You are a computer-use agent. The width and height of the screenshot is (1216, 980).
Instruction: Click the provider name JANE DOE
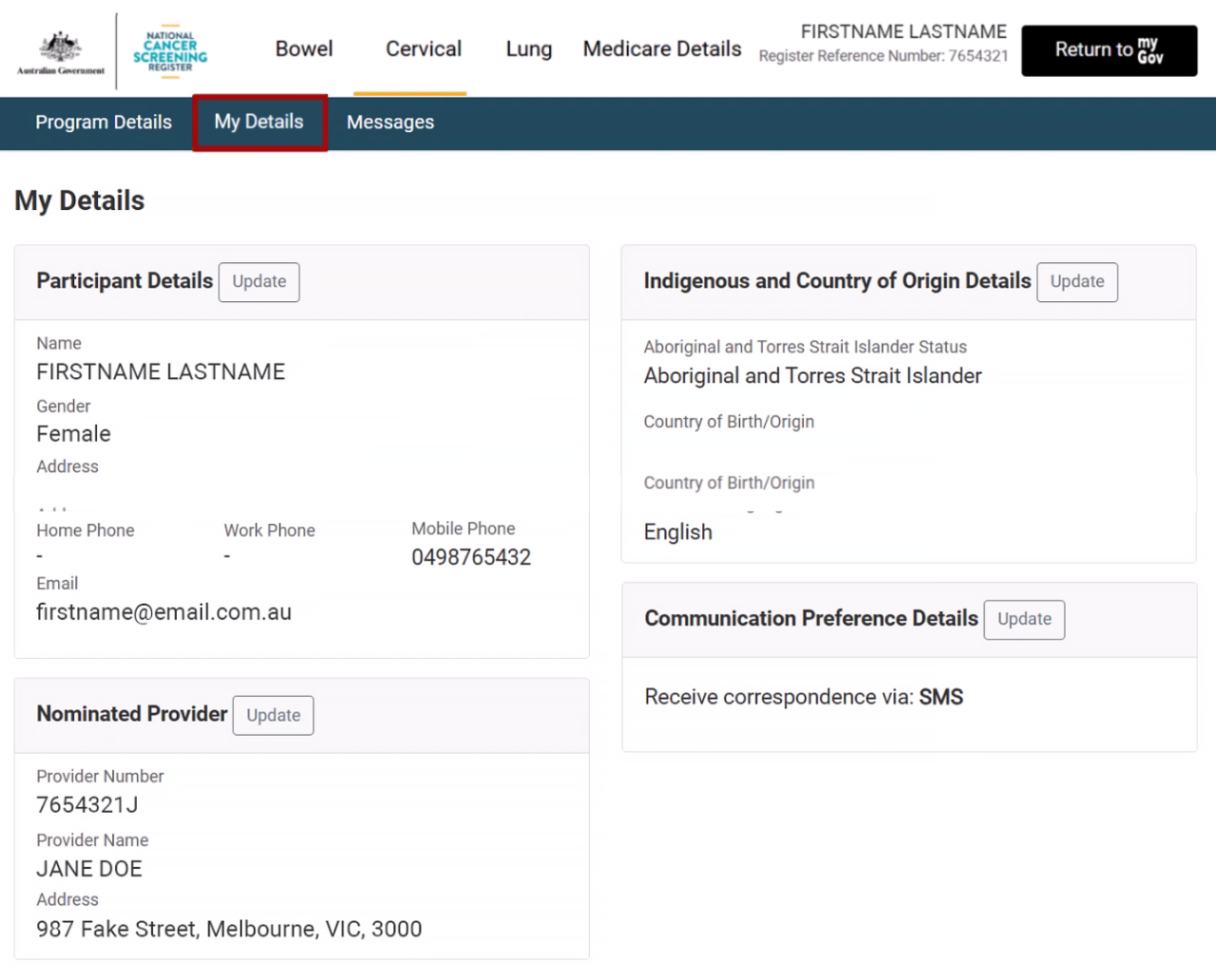click(89, 869)
